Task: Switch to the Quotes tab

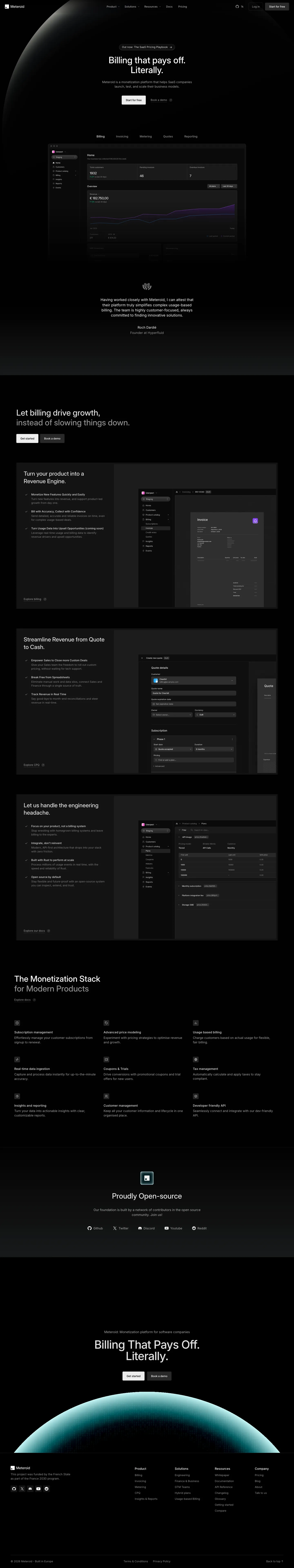Action: pos(168,136)
